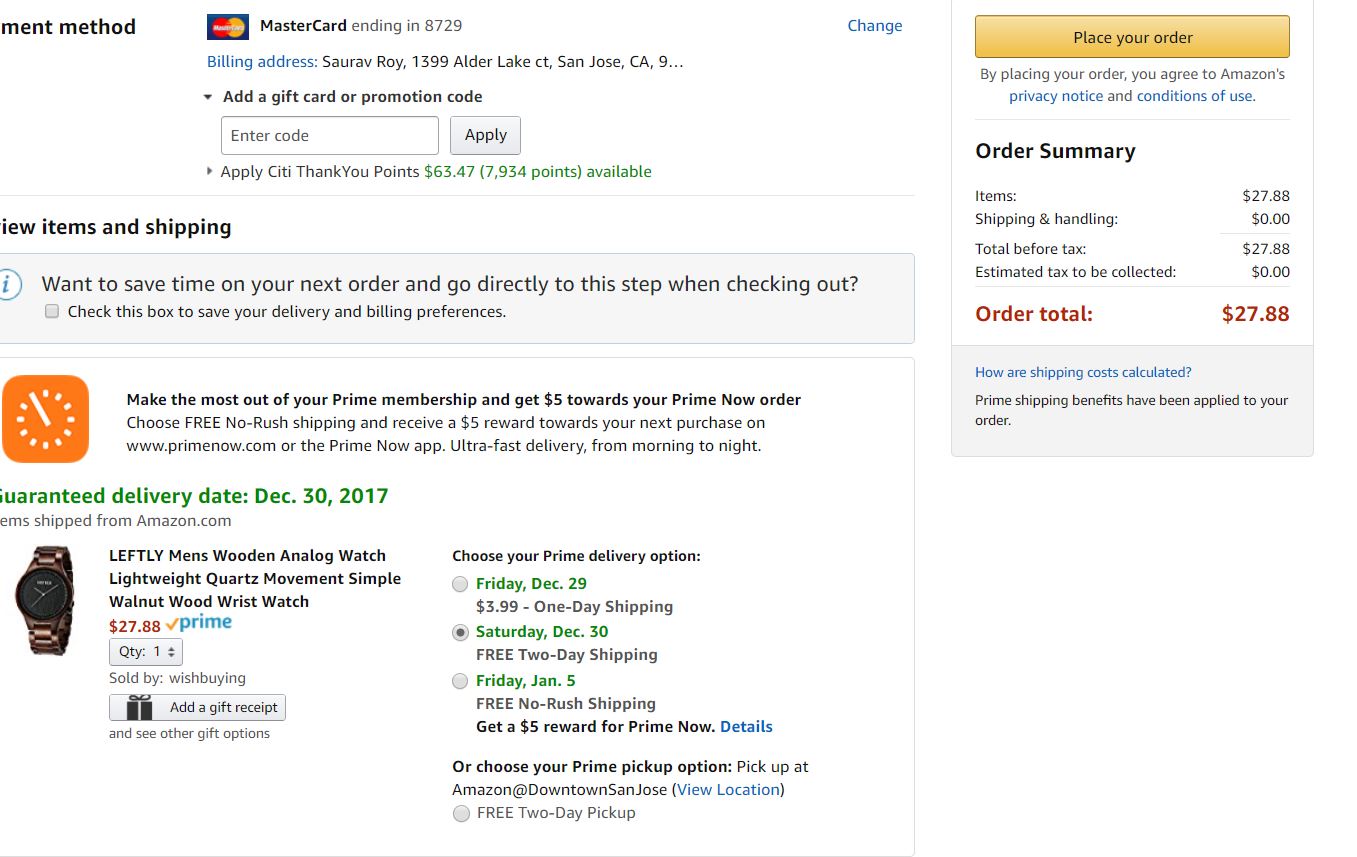Choose FREE Two-Day Pickup option
The width and height of the screenshot is (1357, 857).
[461, 813]
